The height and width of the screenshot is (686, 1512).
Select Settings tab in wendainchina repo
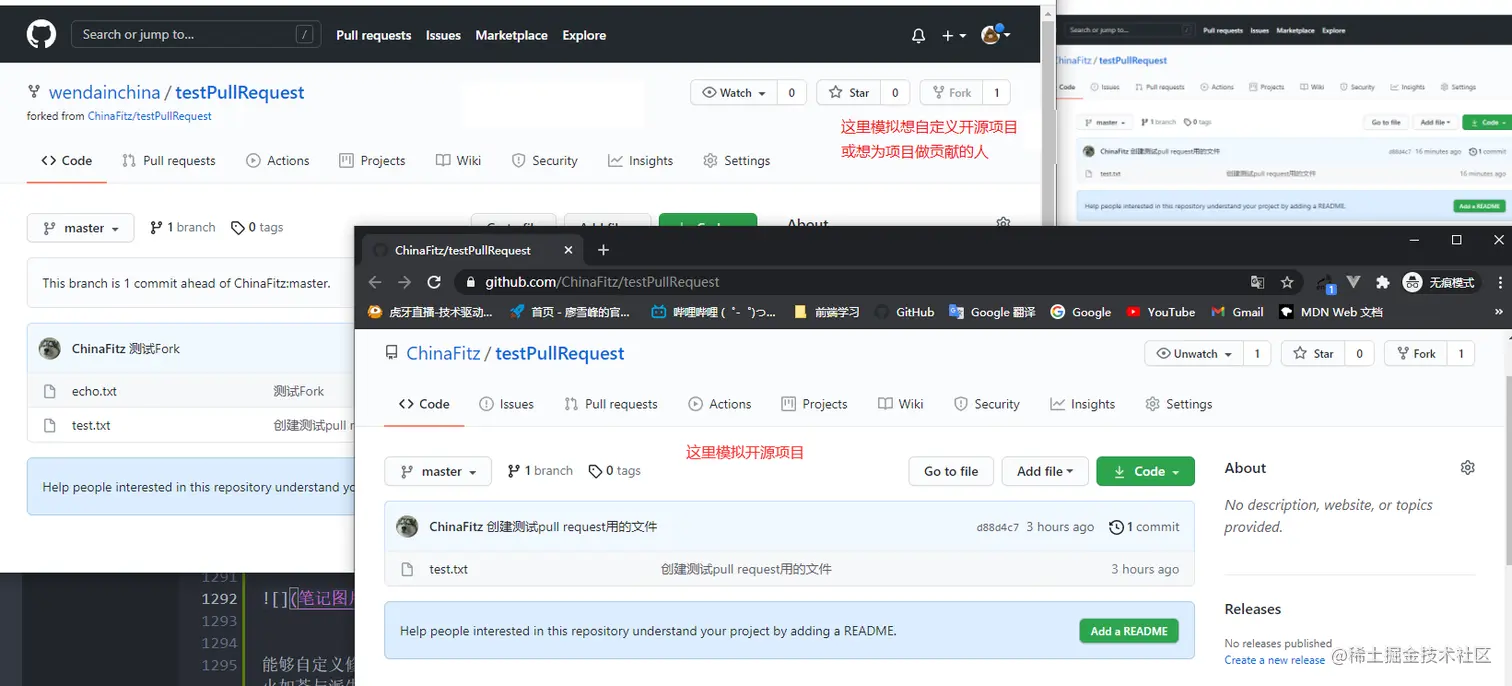click(736, 160)
